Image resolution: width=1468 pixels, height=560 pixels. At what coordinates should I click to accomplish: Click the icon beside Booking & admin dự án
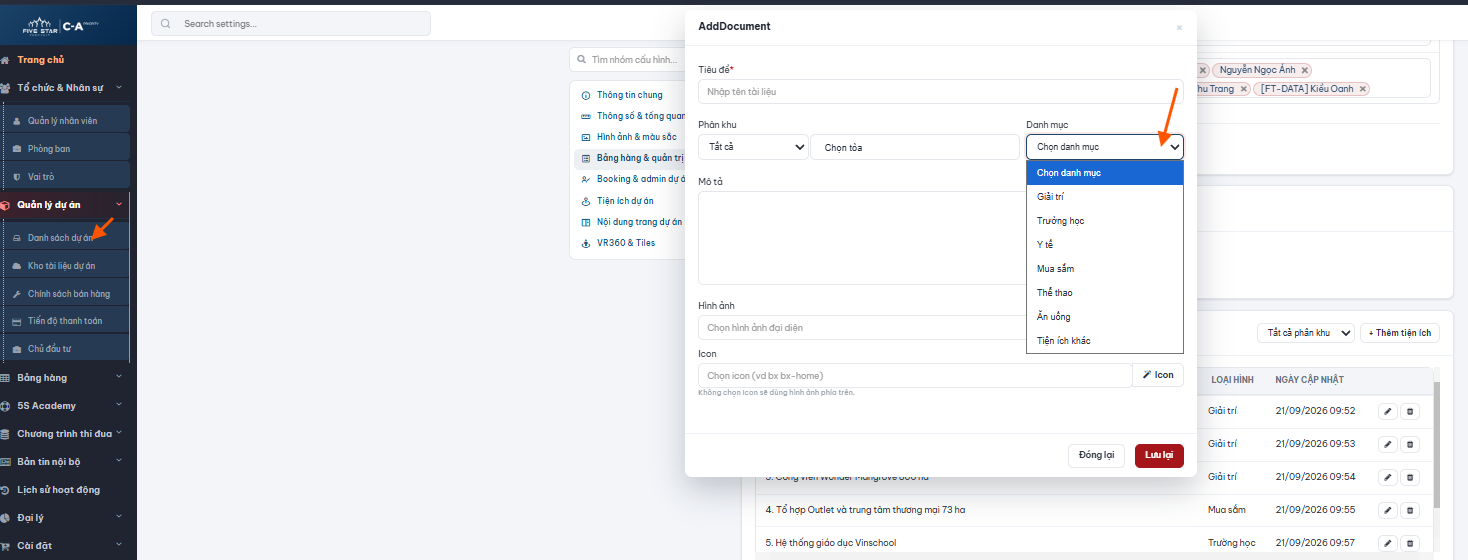coord(586,179)
